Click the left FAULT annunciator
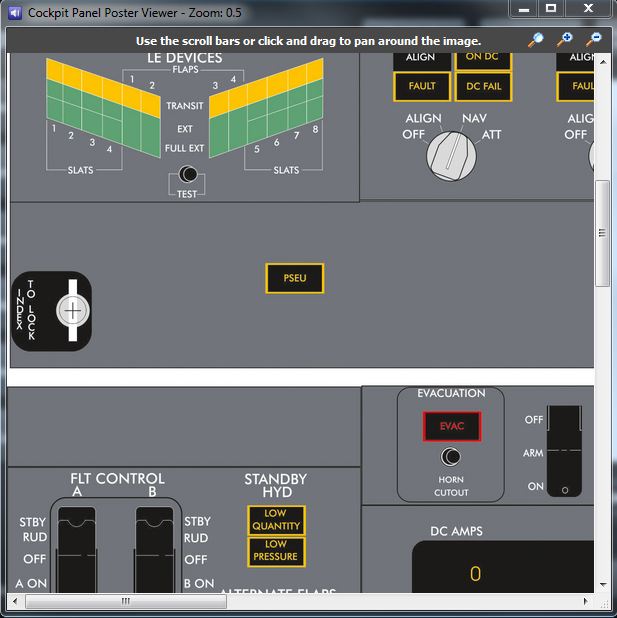The width and height of the screenshot is (617, 618). 422,86
